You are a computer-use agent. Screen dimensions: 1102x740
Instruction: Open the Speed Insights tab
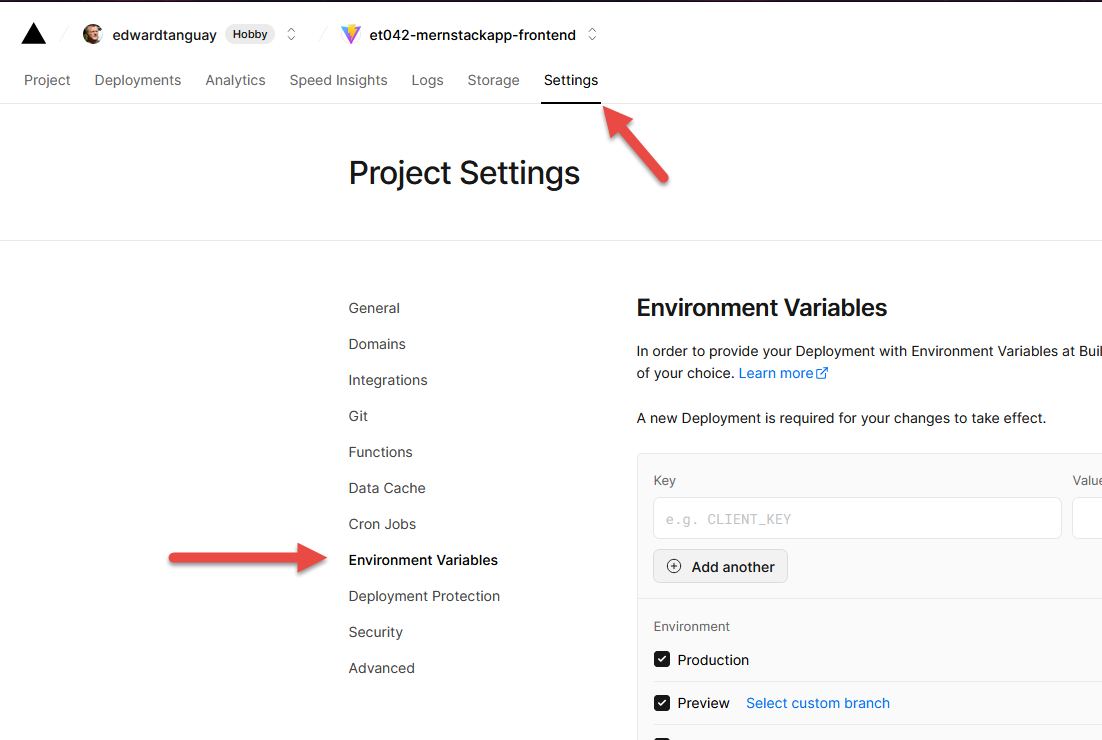[338, 80]
